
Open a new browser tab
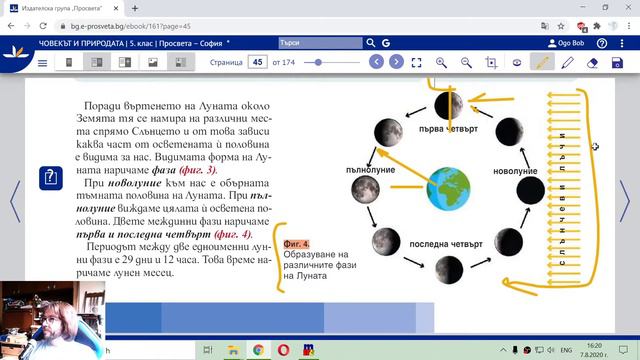[135, 8]
